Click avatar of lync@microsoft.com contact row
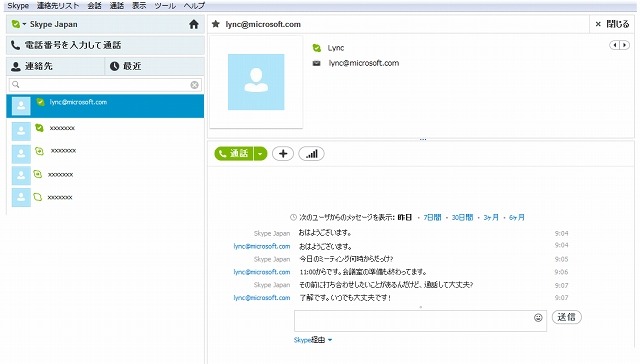Image resolution: width=640 pixels, height=364 pixels. 21,106
